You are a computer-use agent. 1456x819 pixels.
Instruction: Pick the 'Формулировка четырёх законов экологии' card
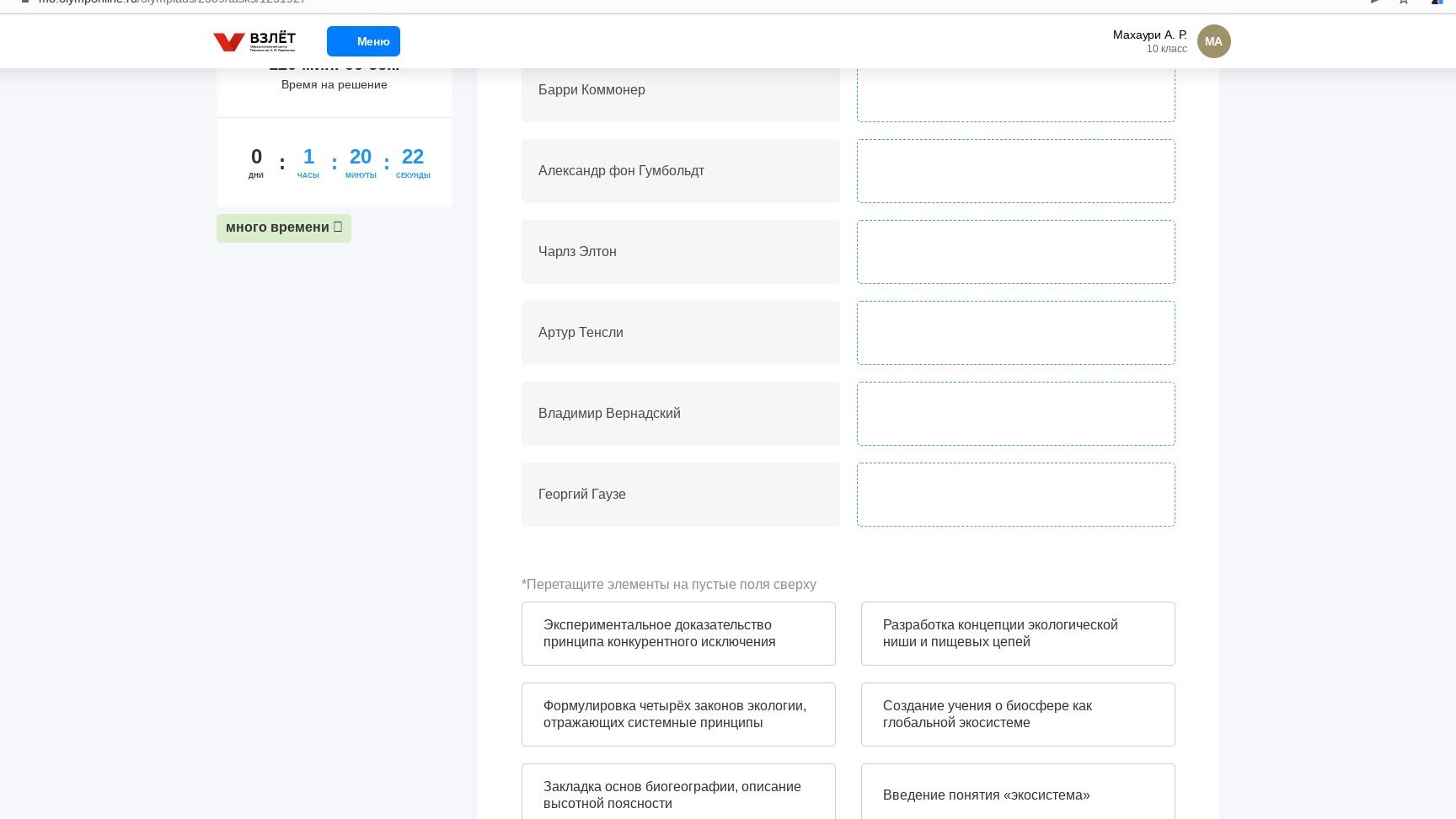(x=678, y=715)
